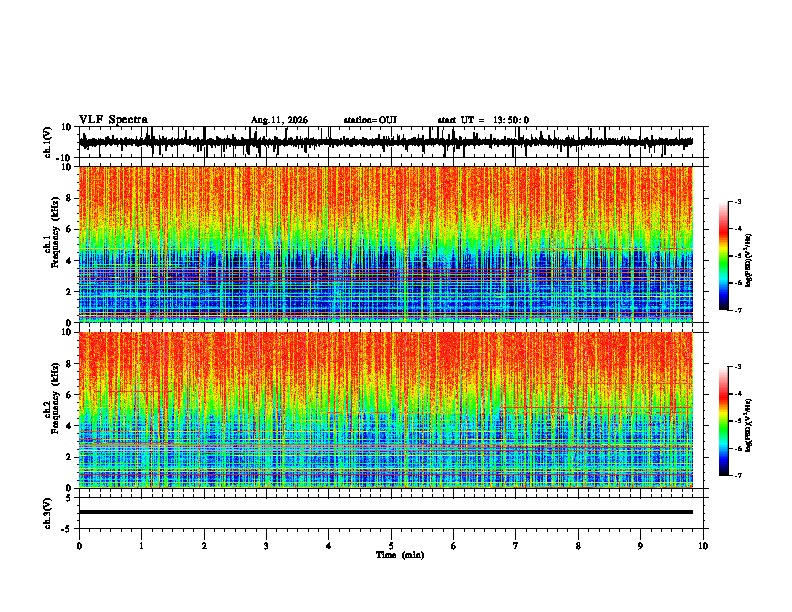Click the "ch.1(V)" axis label
792x612 pixels.
(48, 142)
